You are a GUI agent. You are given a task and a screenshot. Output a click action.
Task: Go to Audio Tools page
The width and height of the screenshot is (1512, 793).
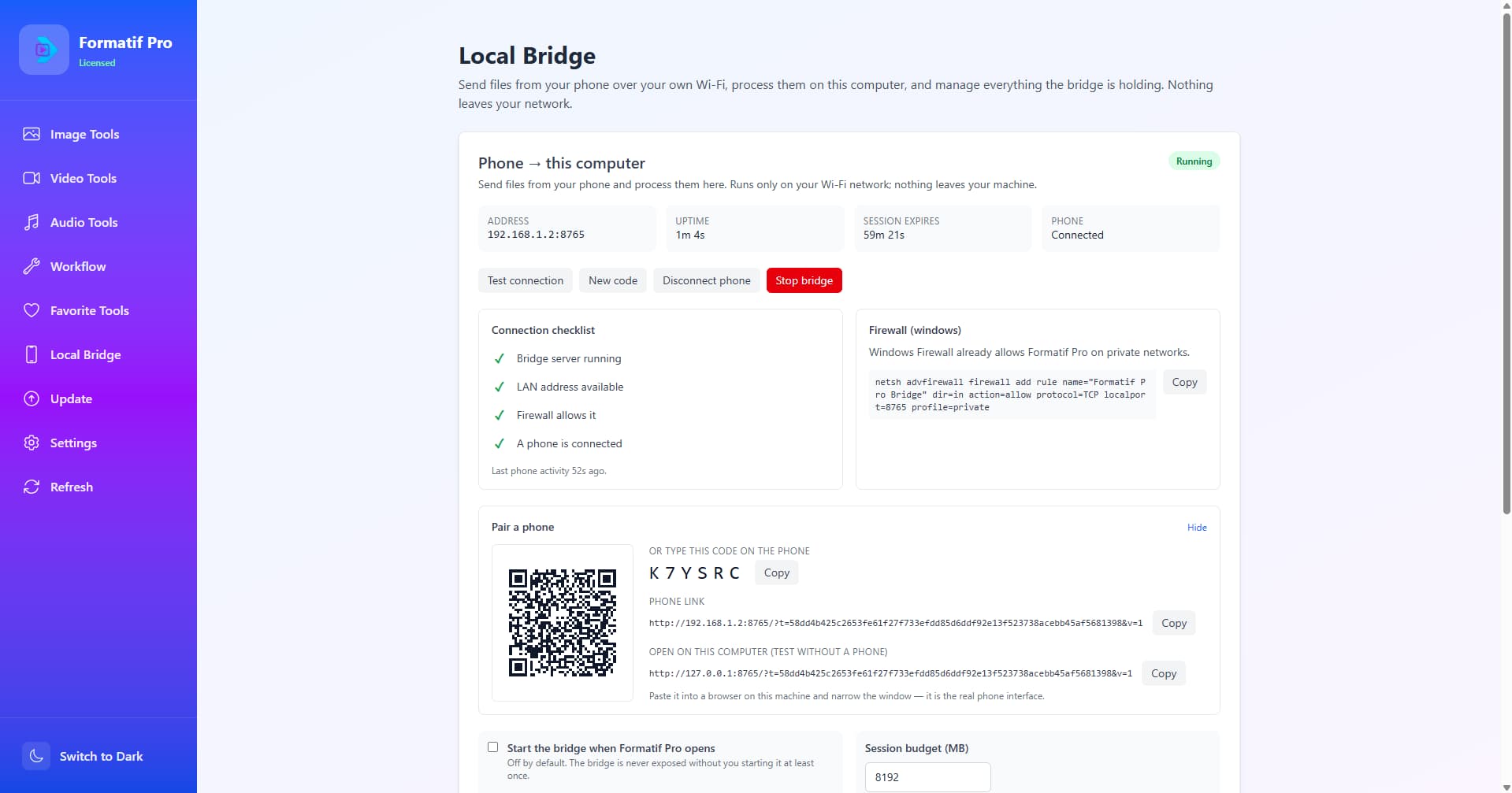point(84,222)
